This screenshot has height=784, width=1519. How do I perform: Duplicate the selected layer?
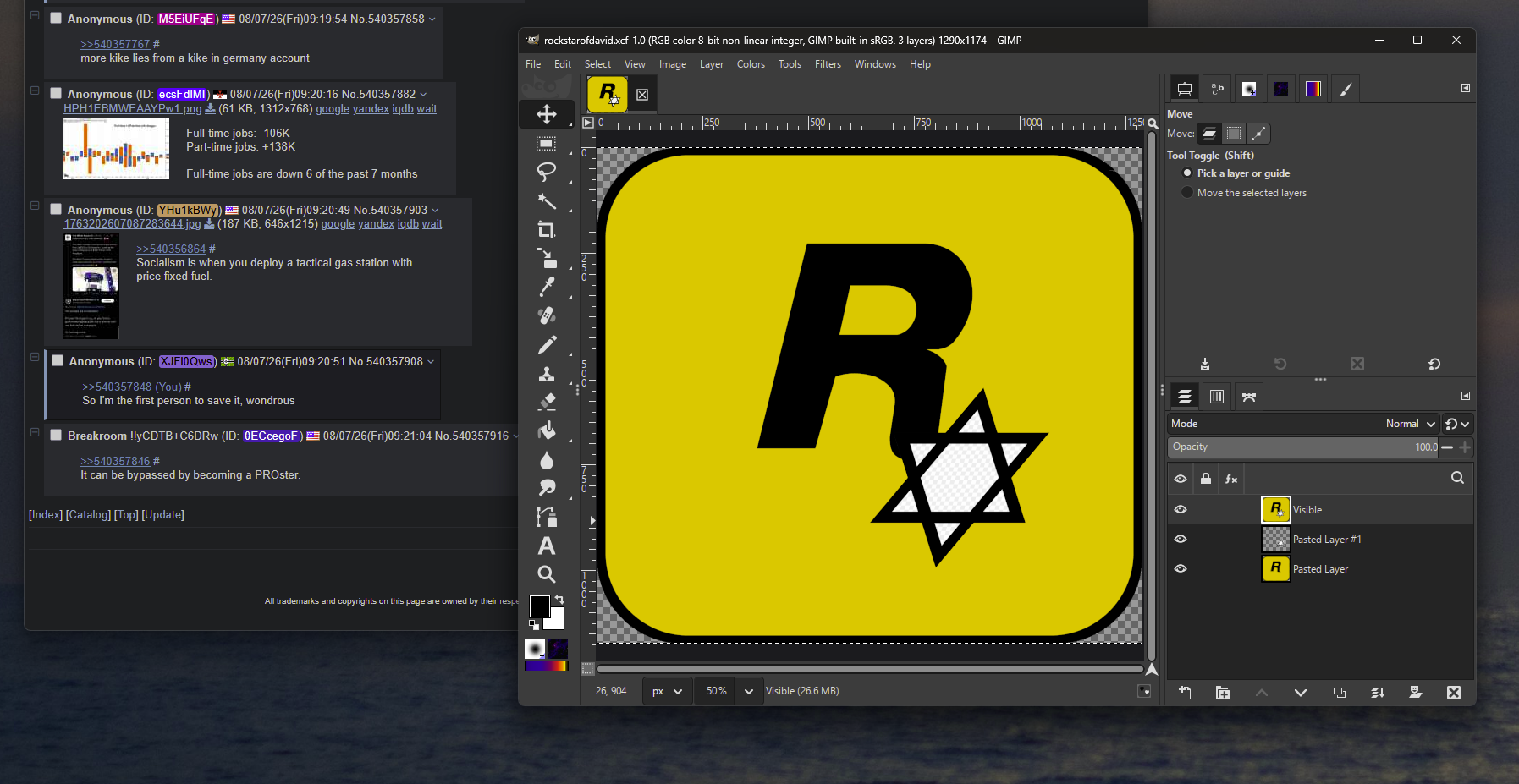coord(1339,693)
